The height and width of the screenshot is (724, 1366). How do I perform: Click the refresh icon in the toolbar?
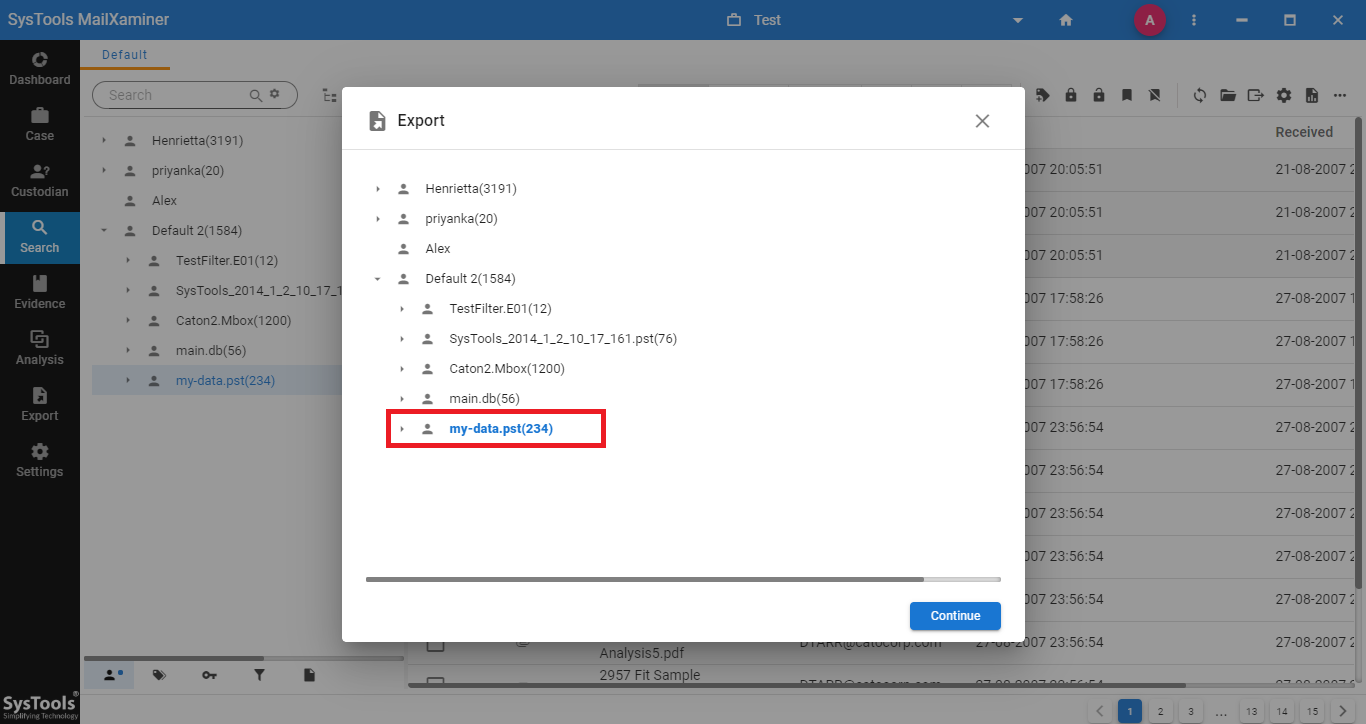[1200, 95]
